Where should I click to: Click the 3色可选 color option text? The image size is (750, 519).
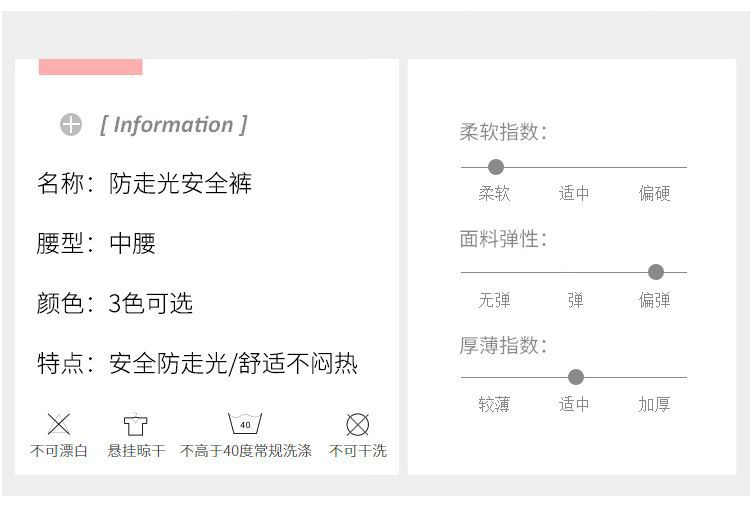150,304
